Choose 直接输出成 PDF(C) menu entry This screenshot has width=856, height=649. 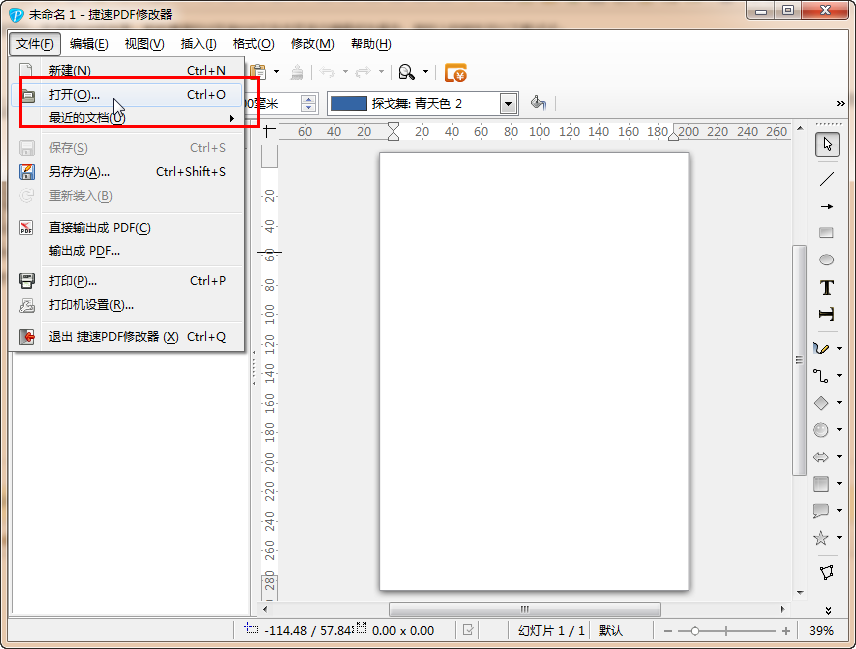pos(127,228)
